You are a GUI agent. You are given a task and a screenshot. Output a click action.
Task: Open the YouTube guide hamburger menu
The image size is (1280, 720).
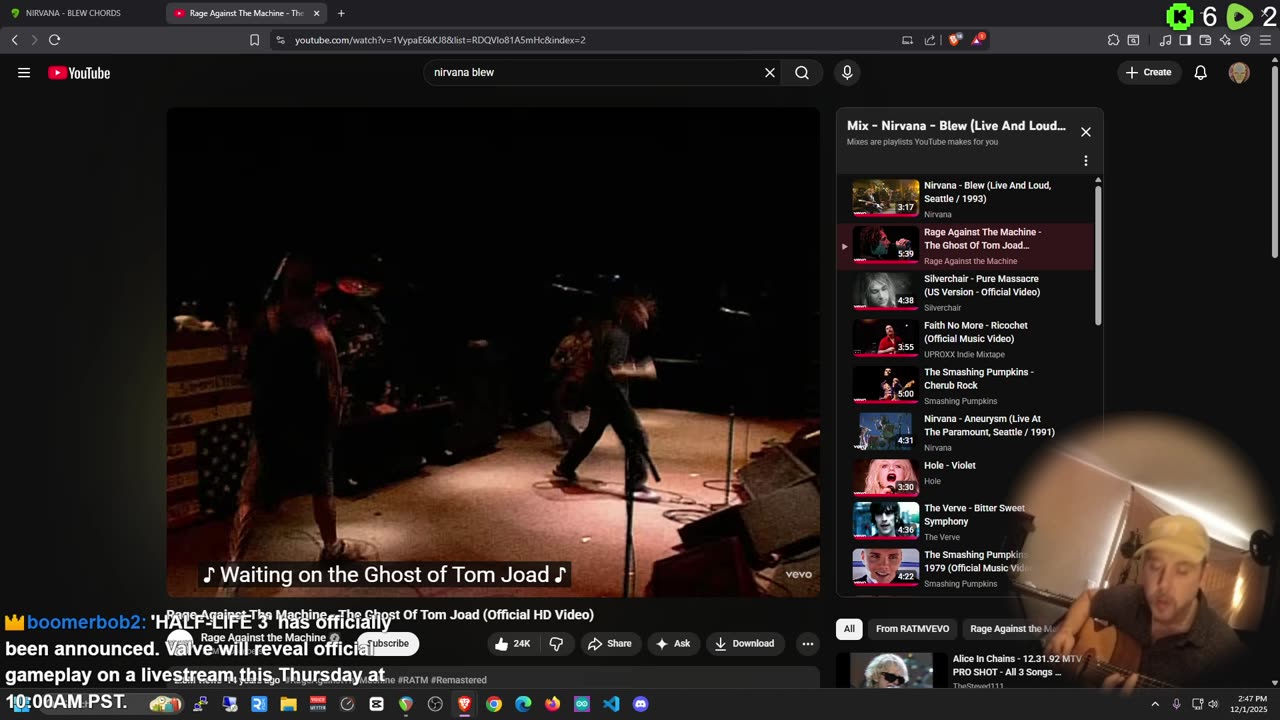coord(24,72)
